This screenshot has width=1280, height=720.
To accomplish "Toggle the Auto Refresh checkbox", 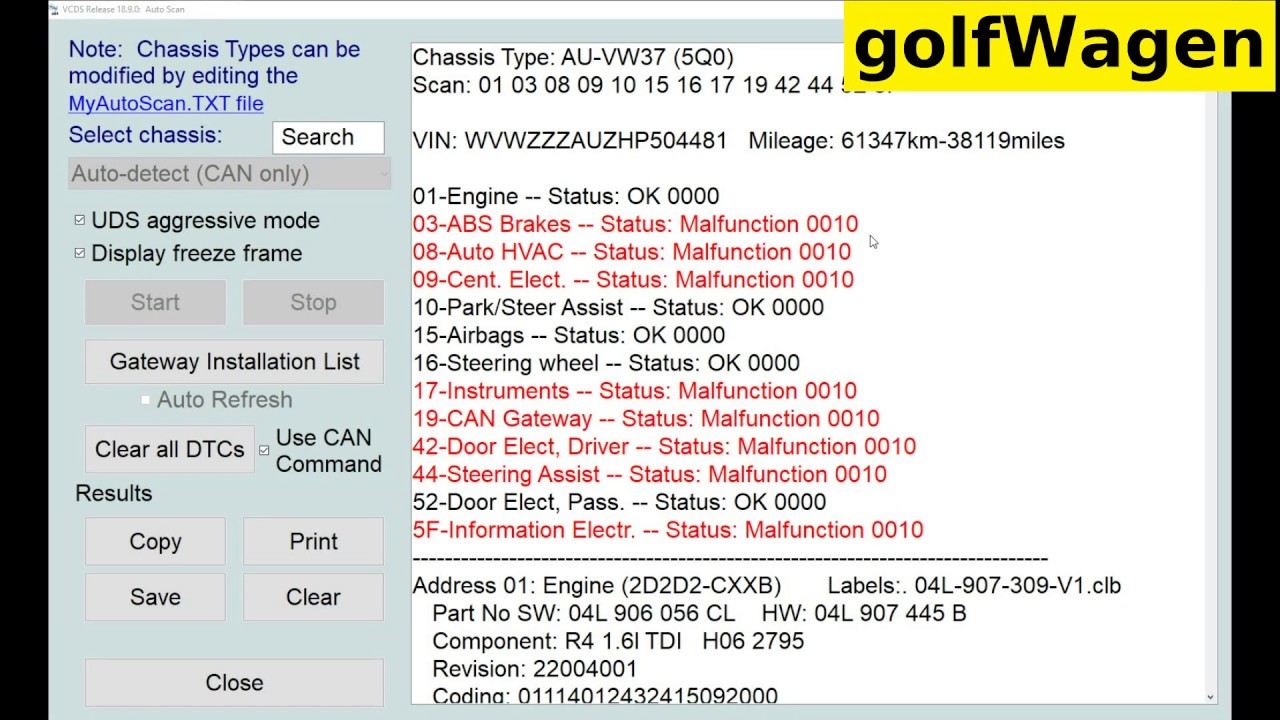I will tap(146, 400).
